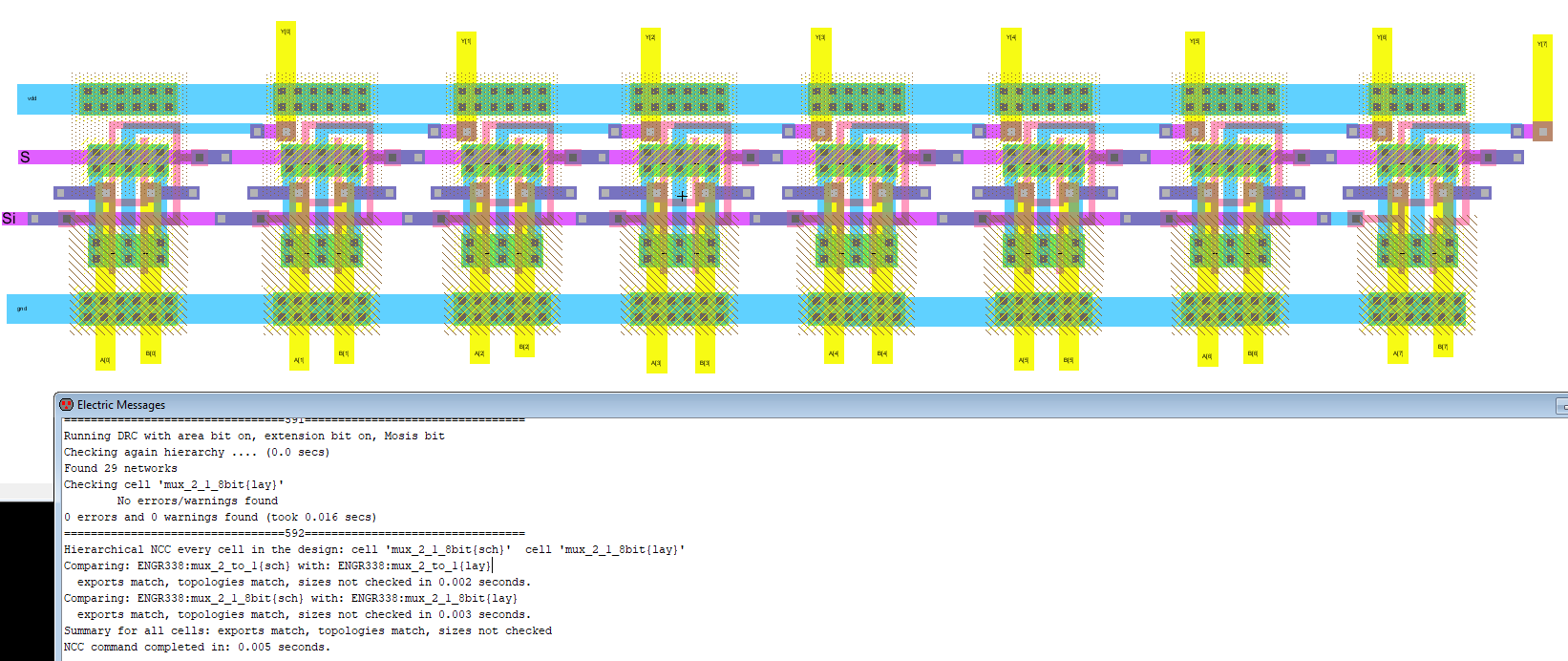Select the Y[7] output pin

[1541, 44]
